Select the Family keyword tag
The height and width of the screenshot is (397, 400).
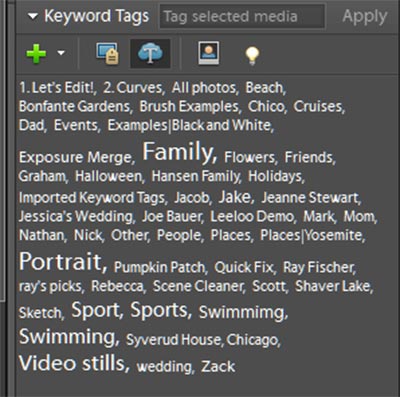tap(179, 152)
